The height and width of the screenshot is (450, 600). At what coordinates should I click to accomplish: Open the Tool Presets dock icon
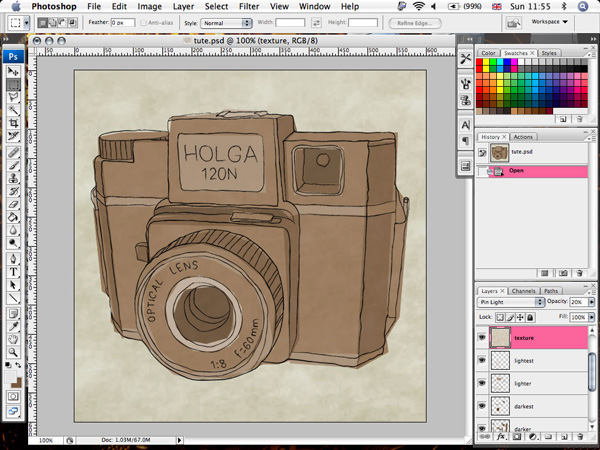click(465, 59)
